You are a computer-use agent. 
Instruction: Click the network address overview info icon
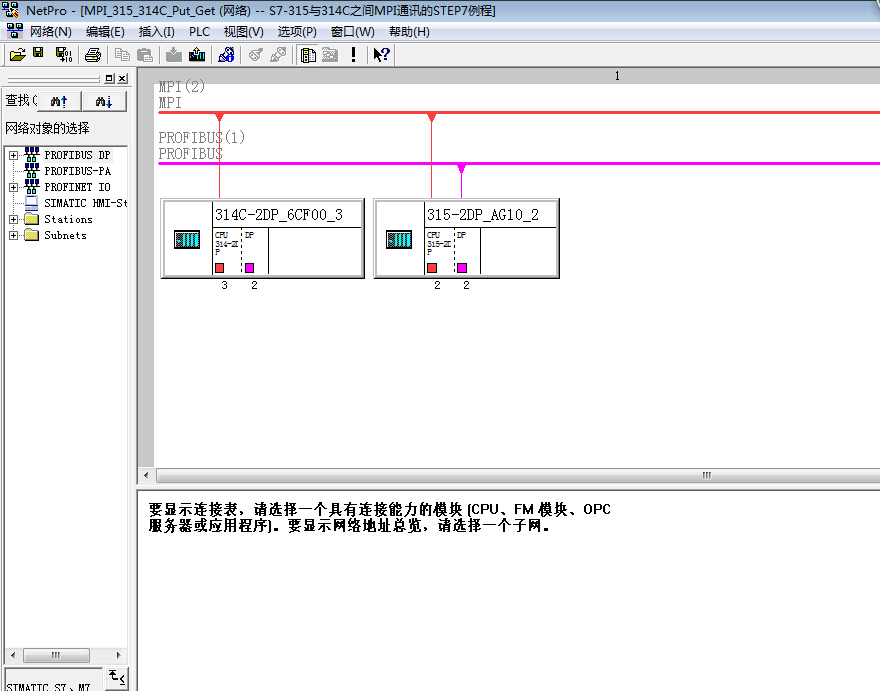click(226, 54)
